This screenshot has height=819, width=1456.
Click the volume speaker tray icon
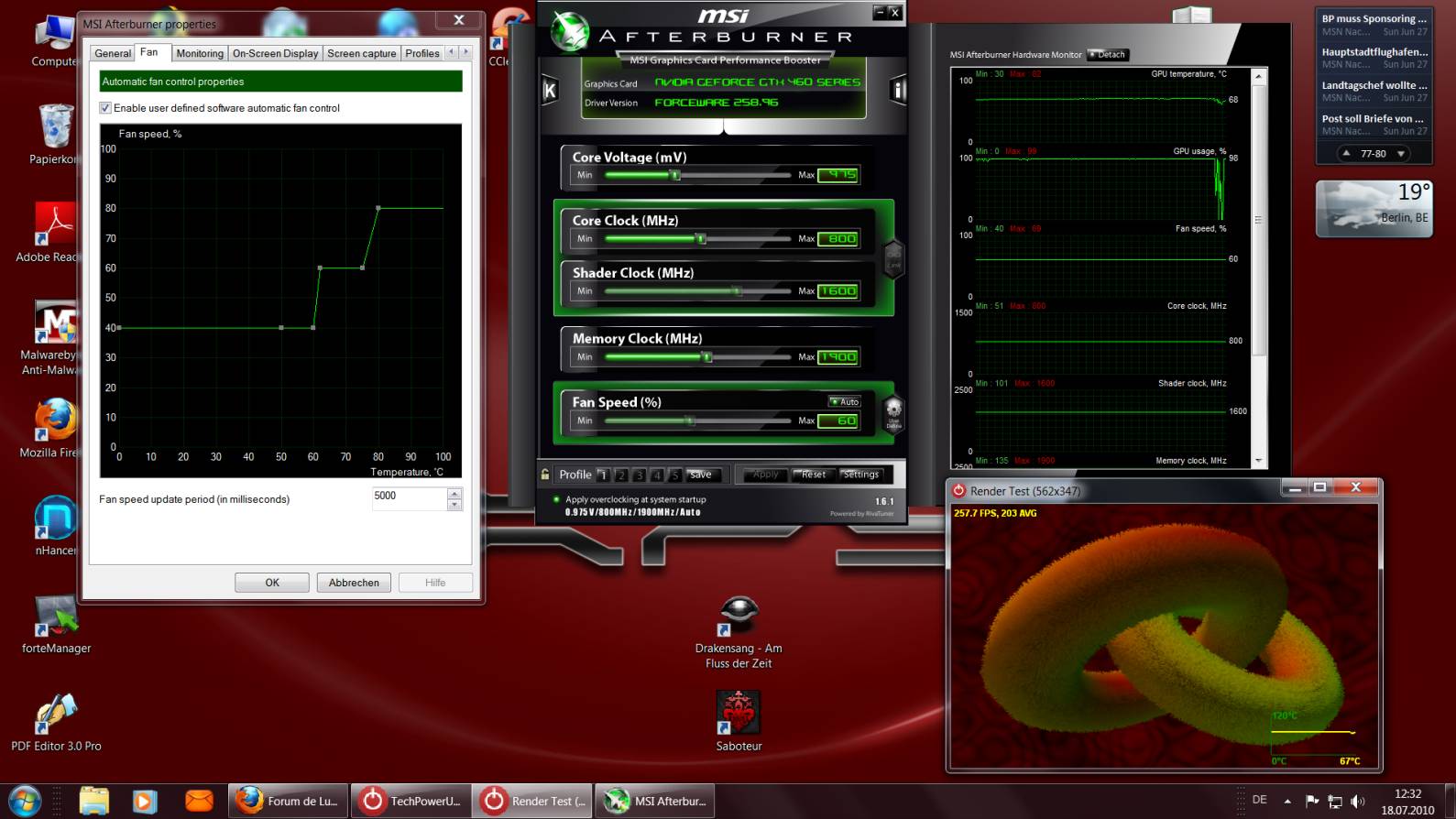pos(1357,802)
